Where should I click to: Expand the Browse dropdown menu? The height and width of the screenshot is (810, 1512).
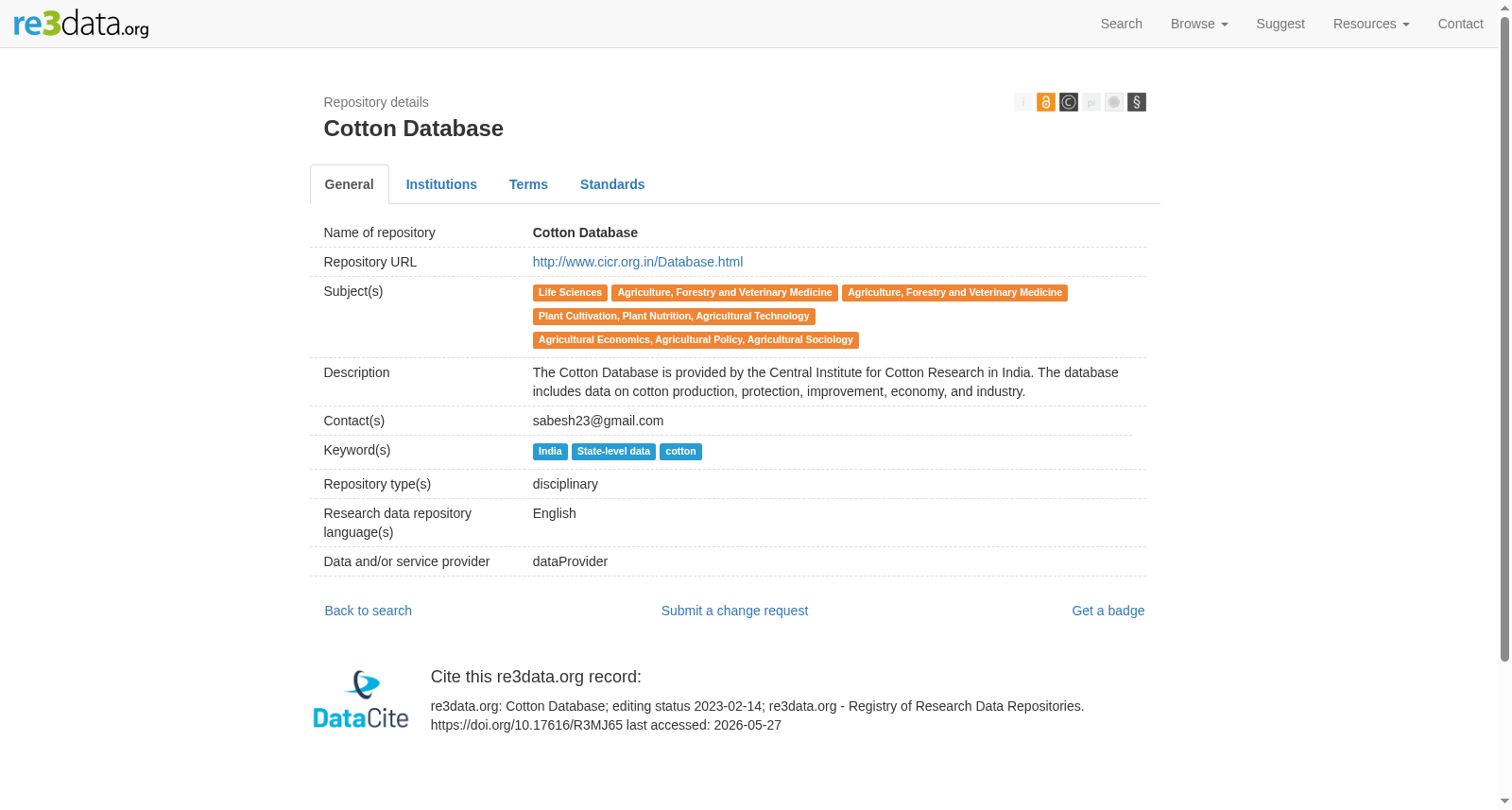(1198, 24)
